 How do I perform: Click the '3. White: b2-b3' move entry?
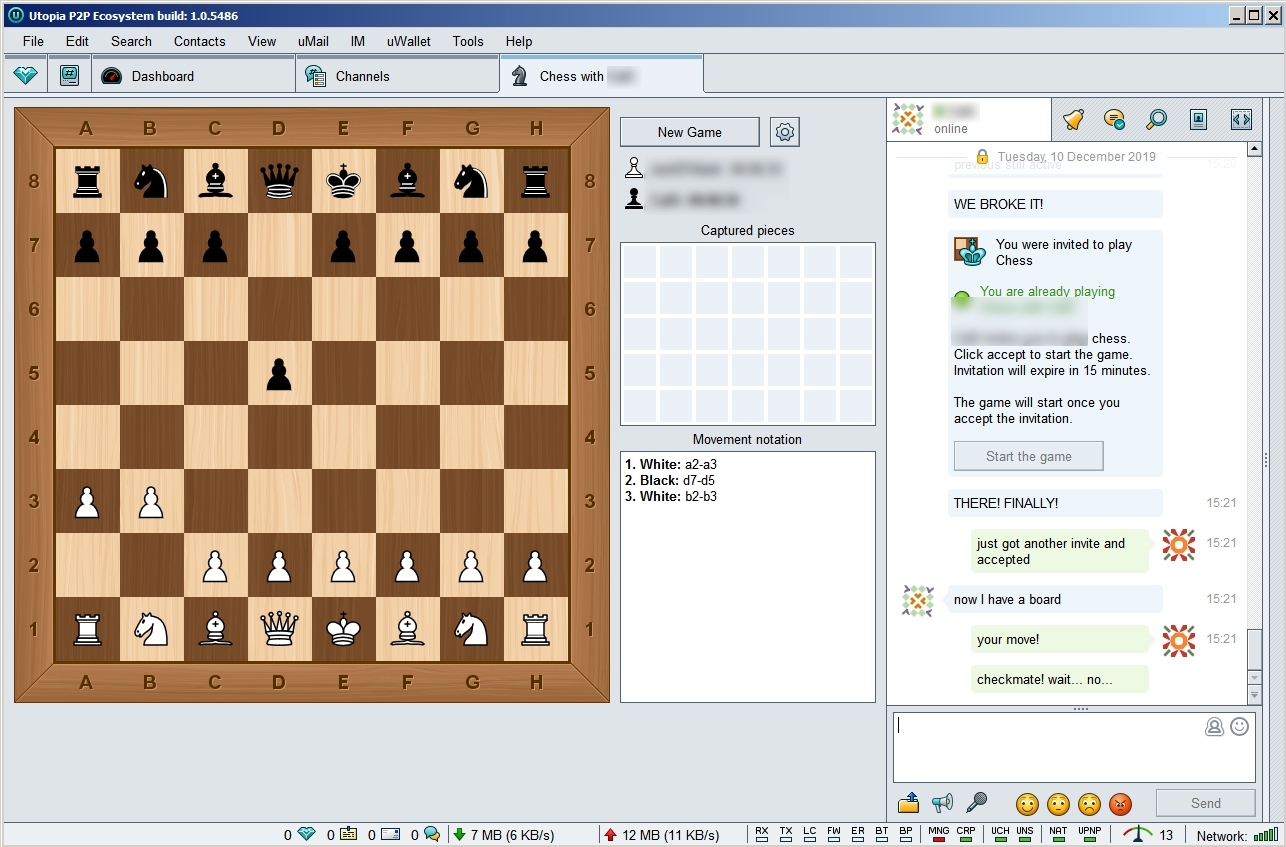pos(671,496)
